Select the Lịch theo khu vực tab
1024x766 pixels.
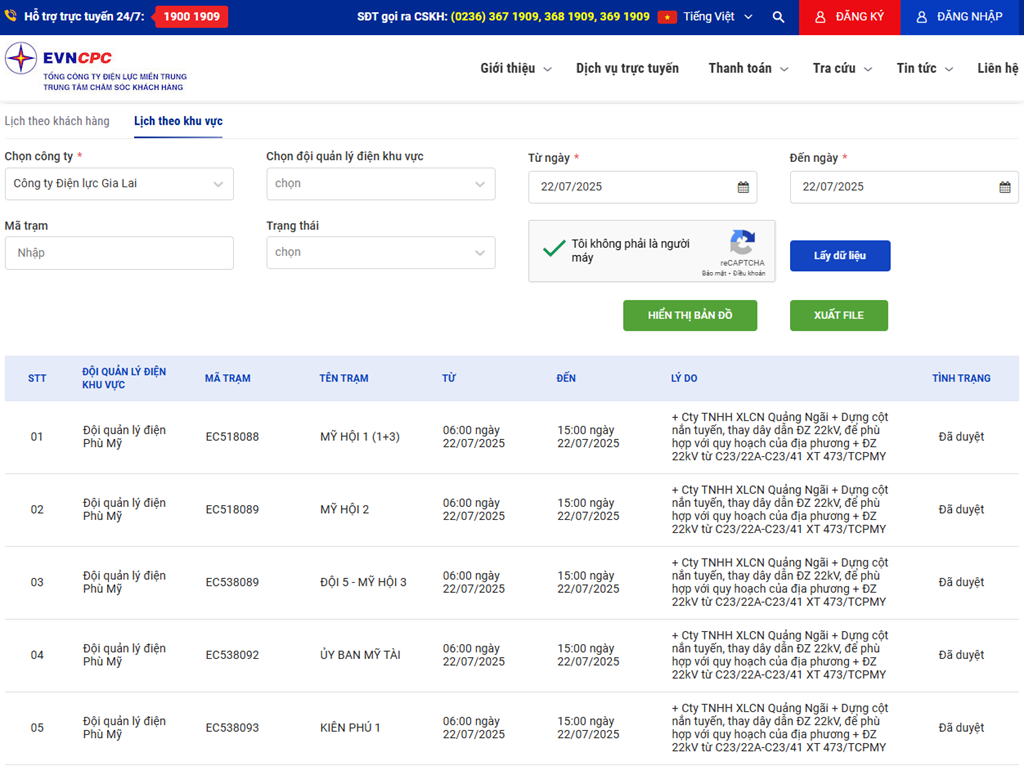[178, 121]
